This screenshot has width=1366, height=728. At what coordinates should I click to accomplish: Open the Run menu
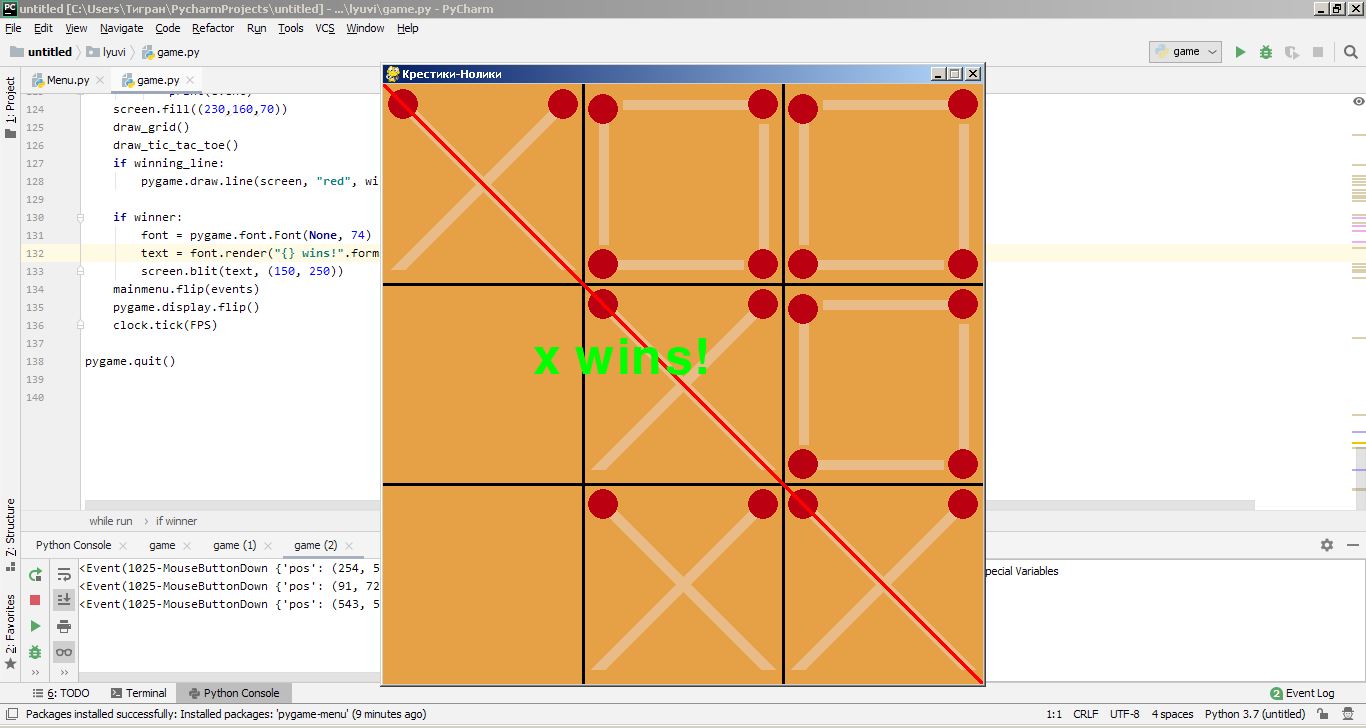point(257,28)
